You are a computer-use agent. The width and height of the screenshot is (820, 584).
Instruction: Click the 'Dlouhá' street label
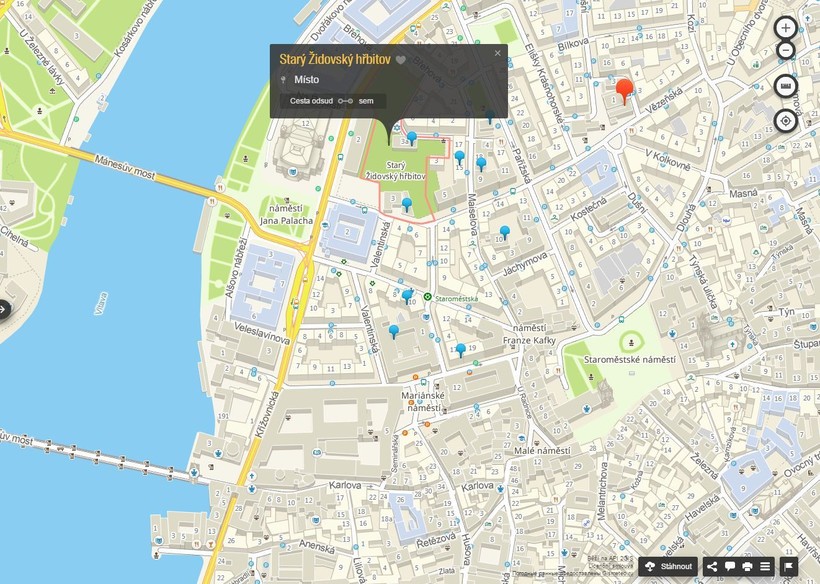point(686,217)
